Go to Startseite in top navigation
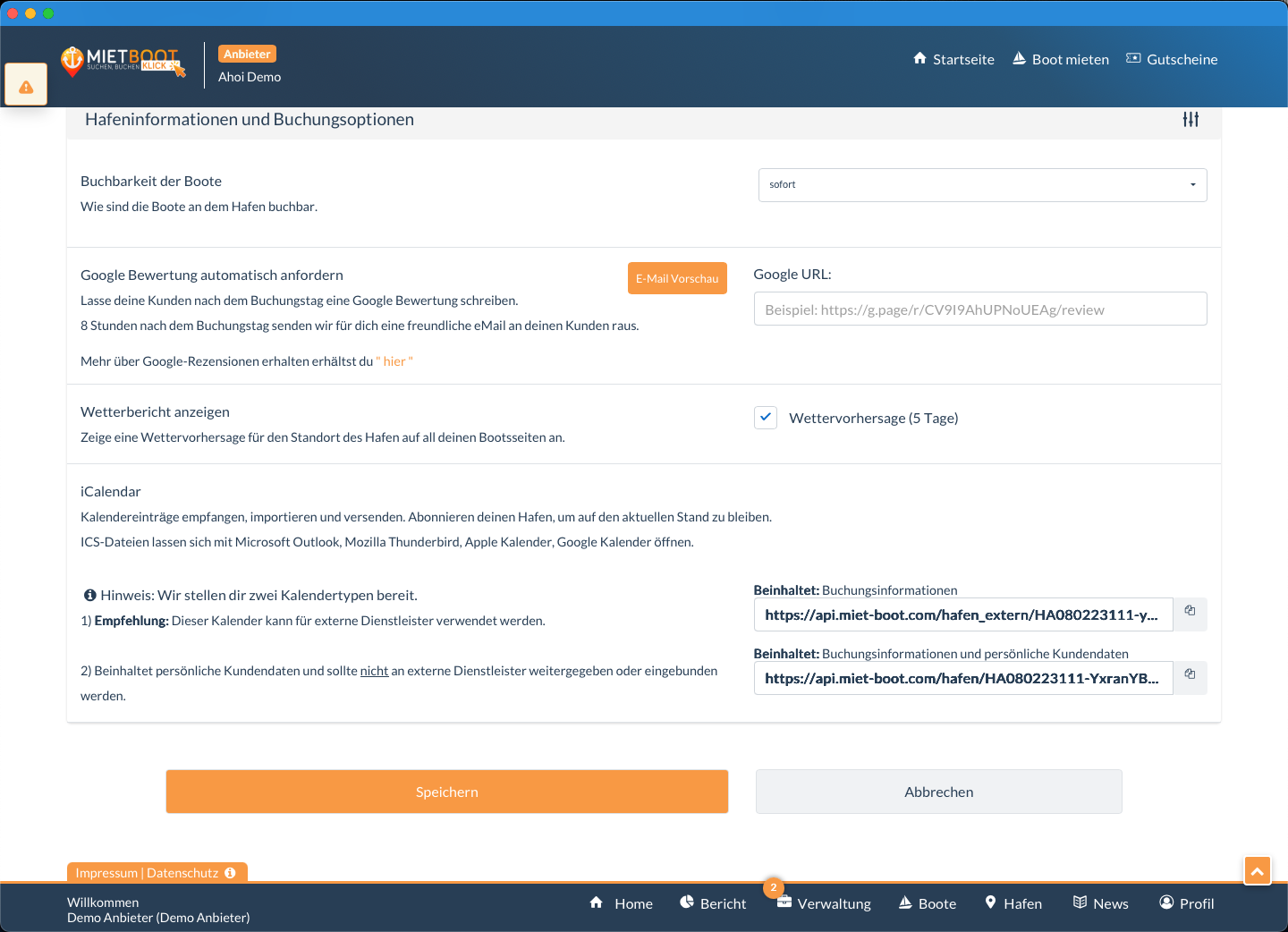This screenshot has height=932, width=1288. tap(953, 59)
